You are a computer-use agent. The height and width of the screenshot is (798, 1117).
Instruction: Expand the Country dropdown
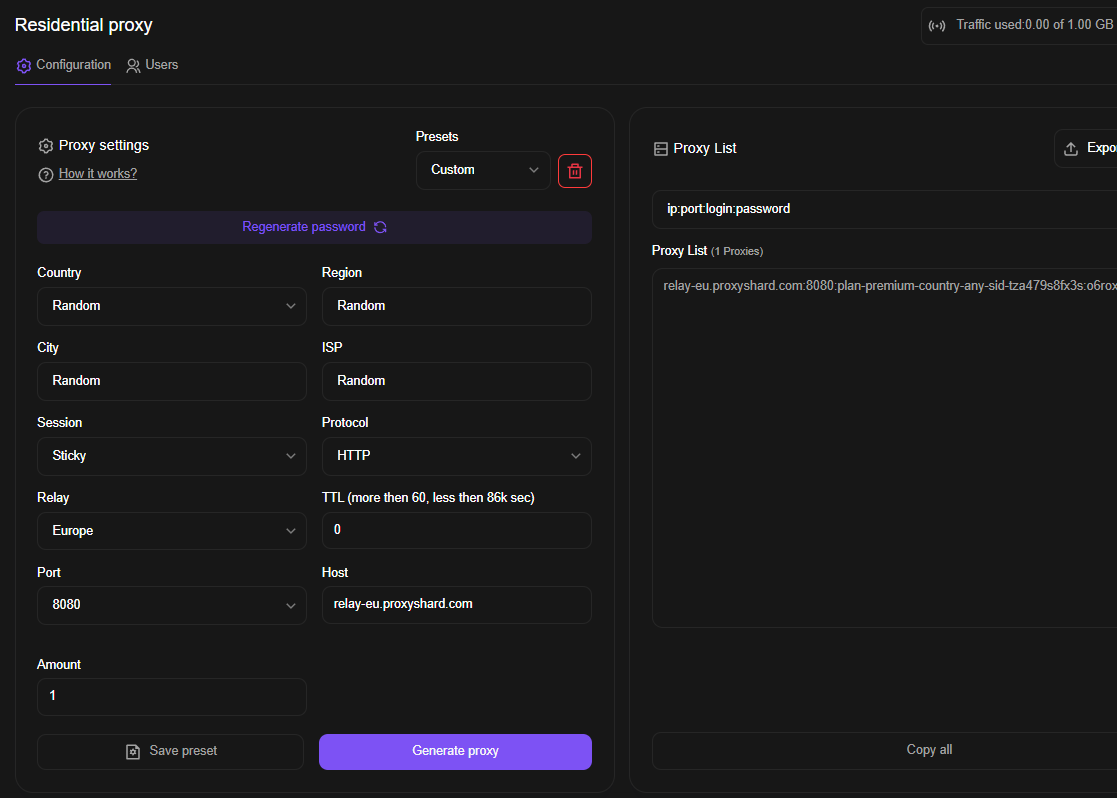click(171, 306)
